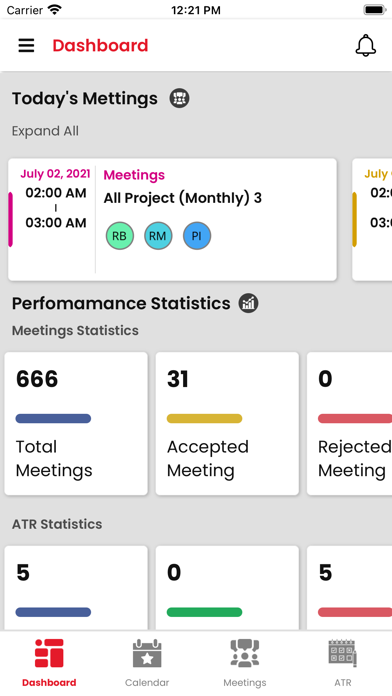The width and height of the screenshot is (392, 696).
Task: Tap the notification bell icon
Action: pos(366,45)
